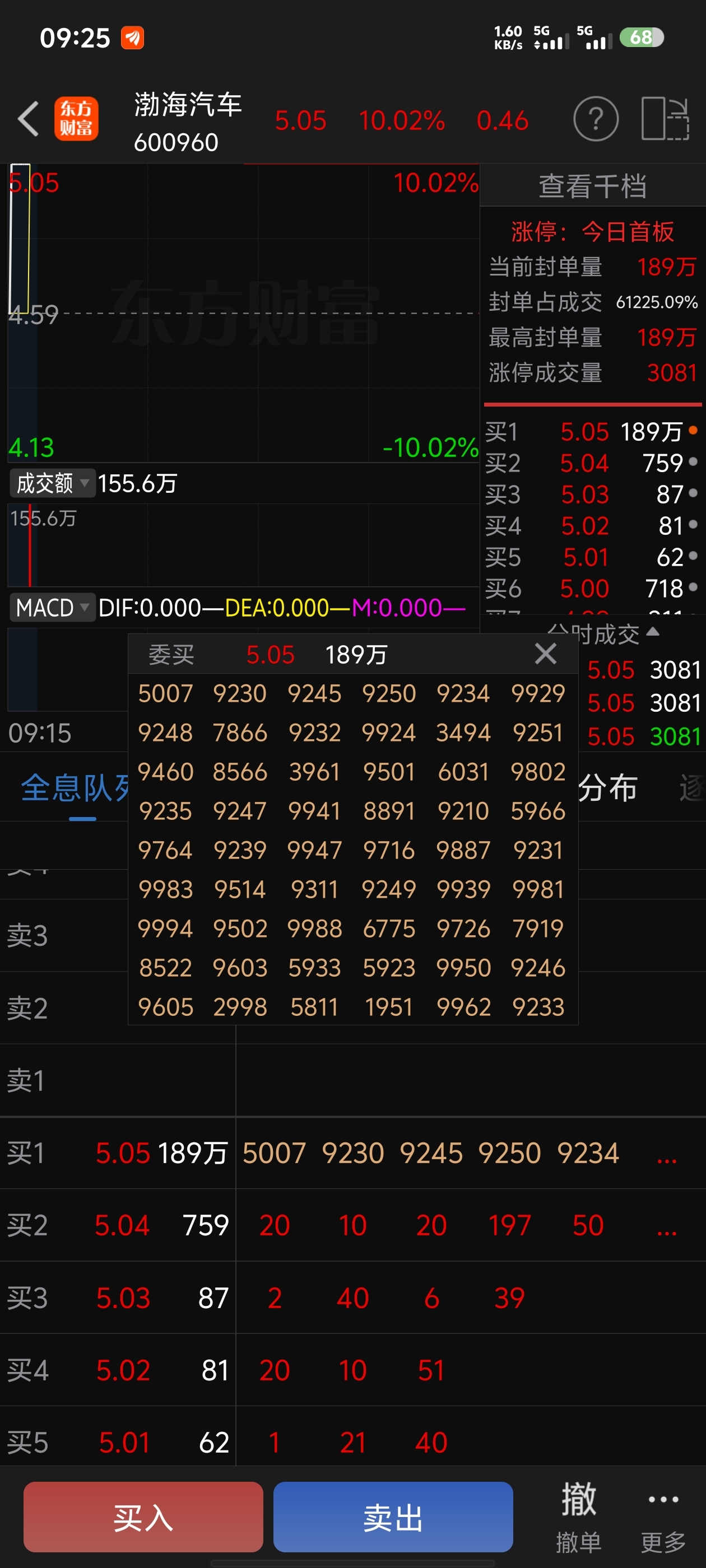
Task: Switch to the 分布 tab
Action: pos(607,788)
